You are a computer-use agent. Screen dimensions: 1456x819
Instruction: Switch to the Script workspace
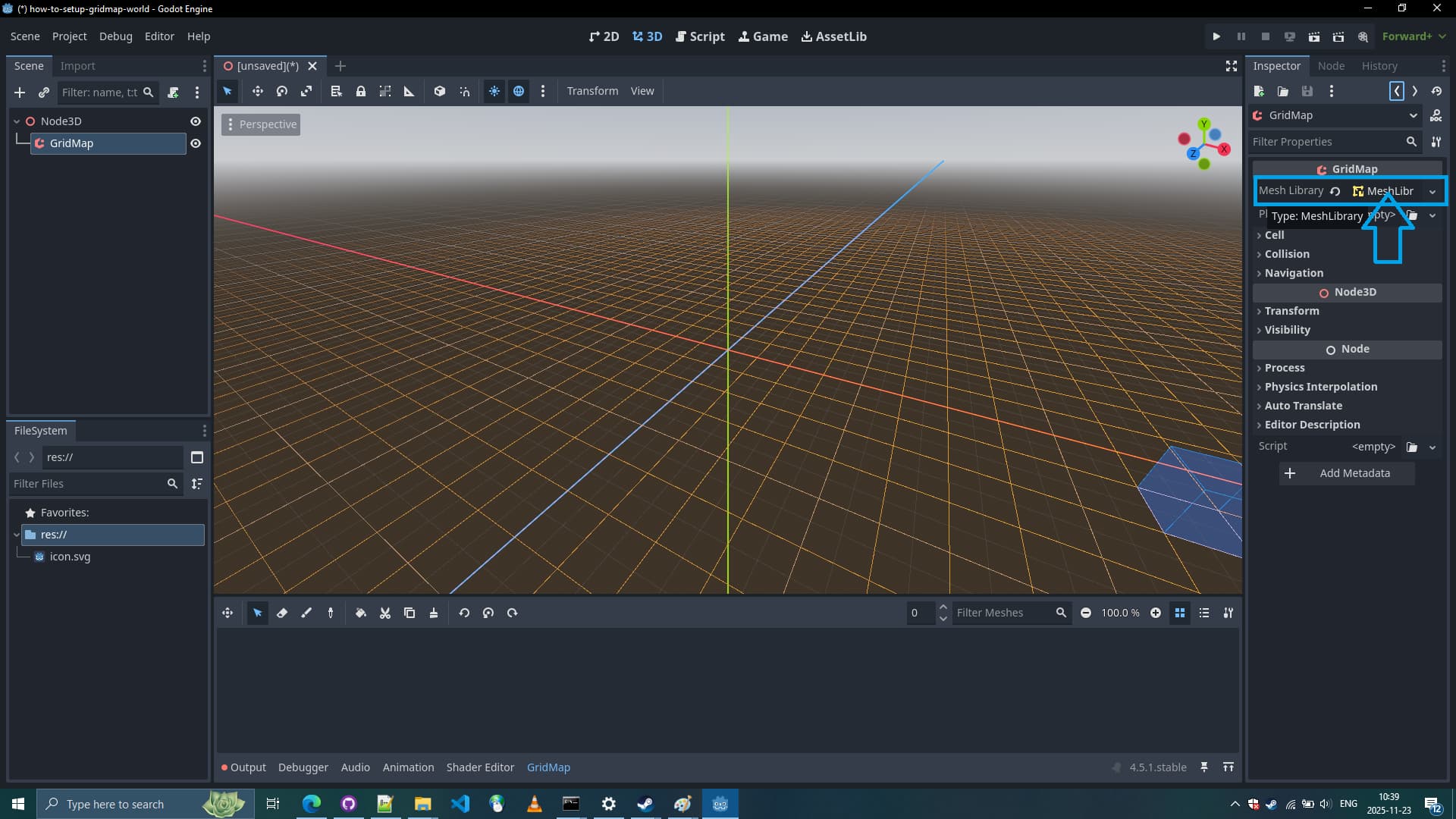[699, 36]
